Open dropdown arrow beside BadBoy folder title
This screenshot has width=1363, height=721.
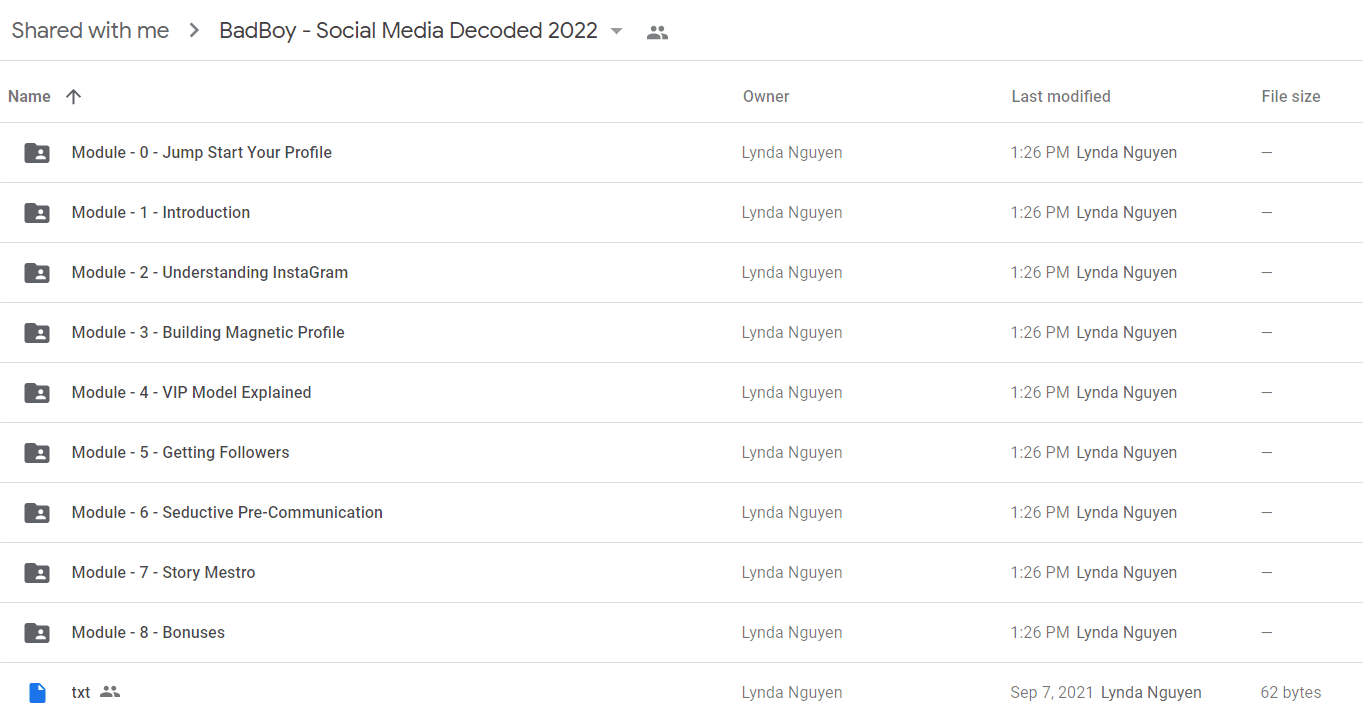click(617, 31)
